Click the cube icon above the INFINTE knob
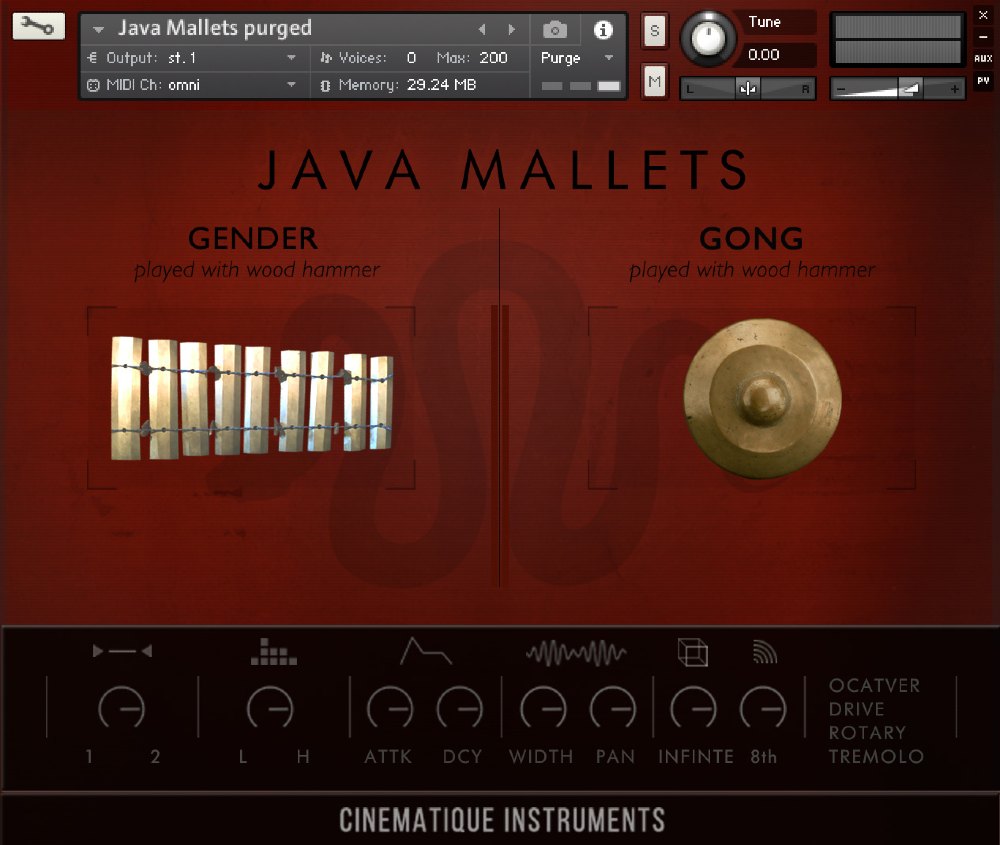1000x845 pixels. 693,650
